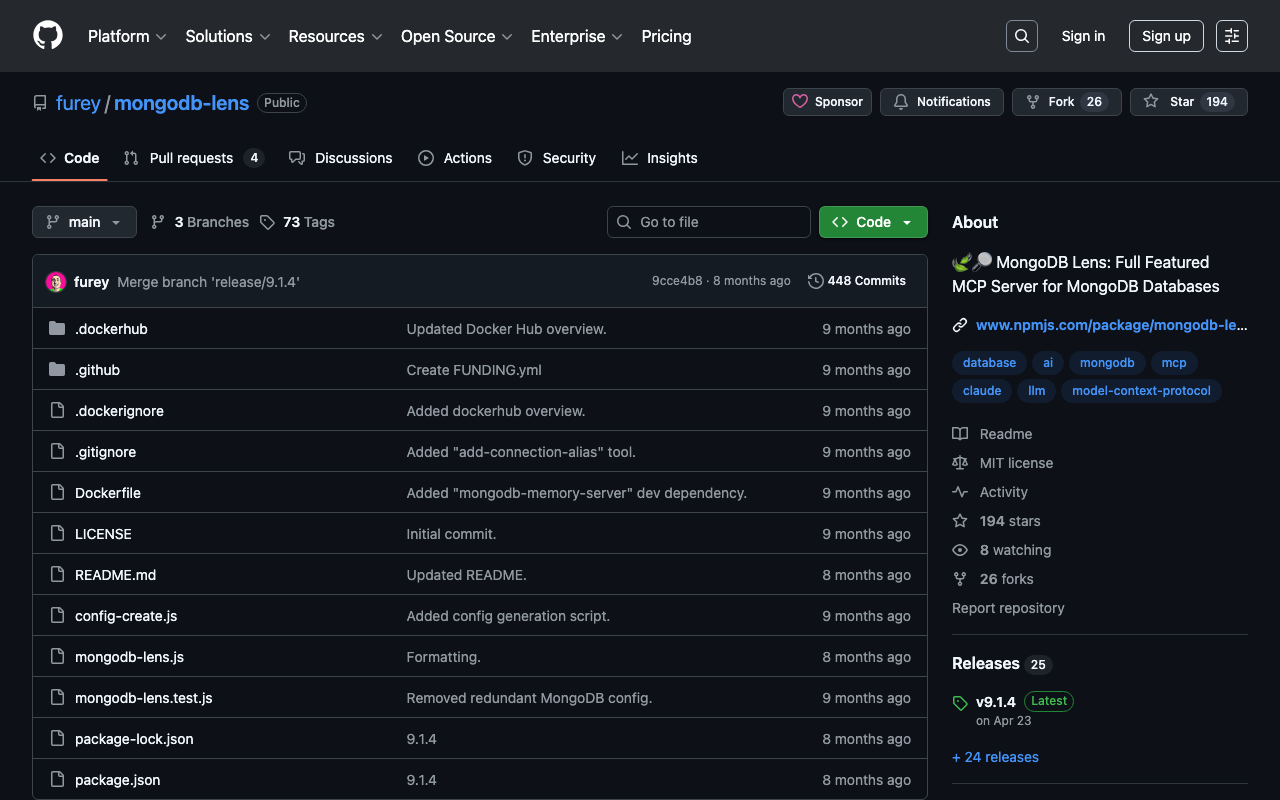Select the model-context-protocol topic tag
Viewport: 1280px width, 800px height.
(x=1141, y=391)
